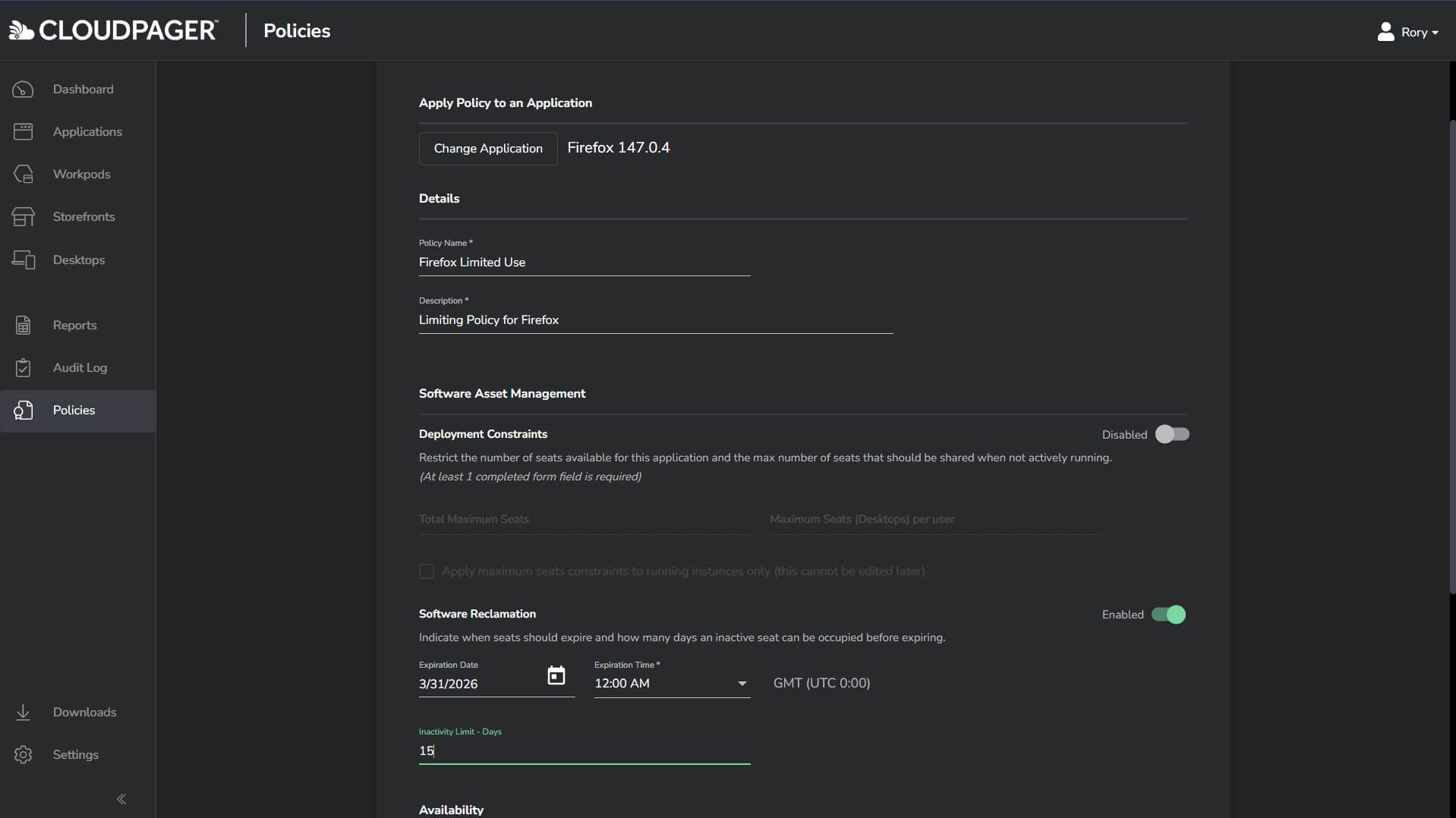Click the user profile avatar icon

pos(1385,32)
